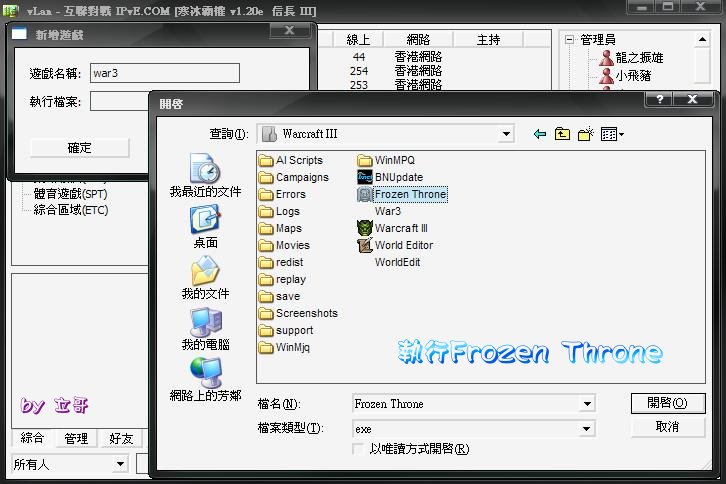This screenshot has height=484, width=726.
Task: Select the Movies folder
Action: [x=284, y=245]
